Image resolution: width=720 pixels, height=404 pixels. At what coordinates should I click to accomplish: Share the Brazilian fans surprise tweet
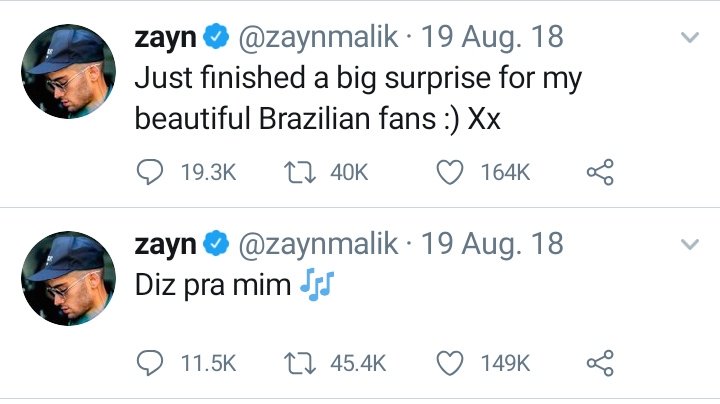[599, 173]
